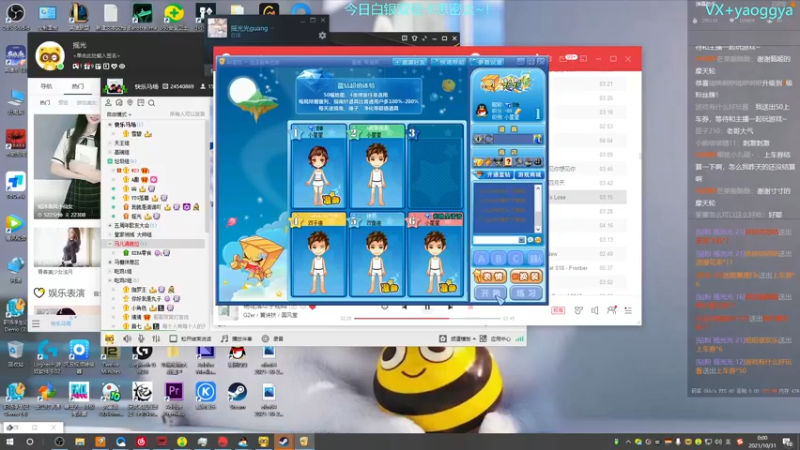Click 邀请好友 at game window top
Viewport: 800px width, 450px height.
point(410,62)
